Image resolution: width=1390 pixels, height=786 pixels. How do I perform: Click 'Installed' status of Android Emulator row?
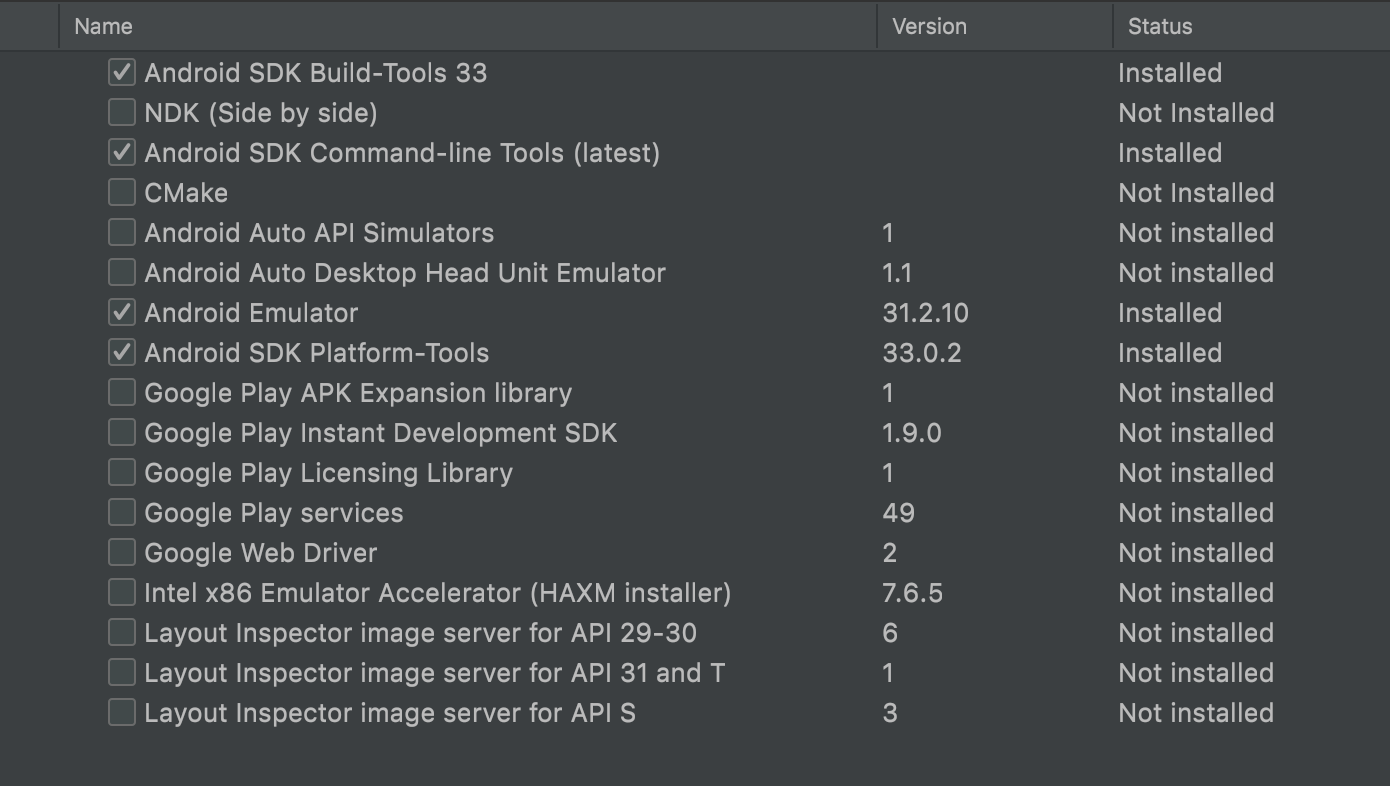pos(1170,313)
